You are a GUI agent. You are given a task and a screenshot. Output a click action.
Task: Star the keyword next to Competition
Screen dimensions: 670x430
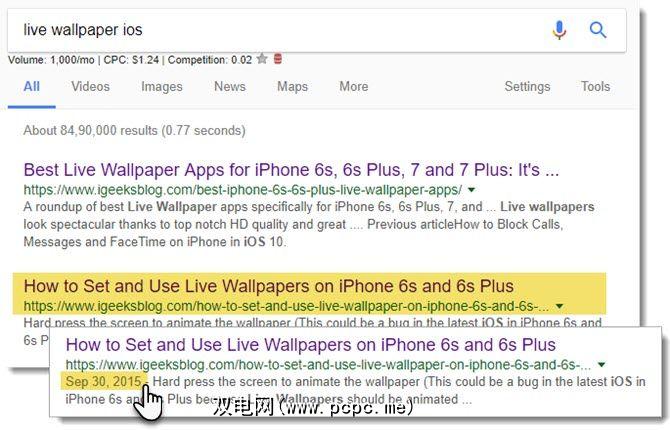click(x=262, y=59)
